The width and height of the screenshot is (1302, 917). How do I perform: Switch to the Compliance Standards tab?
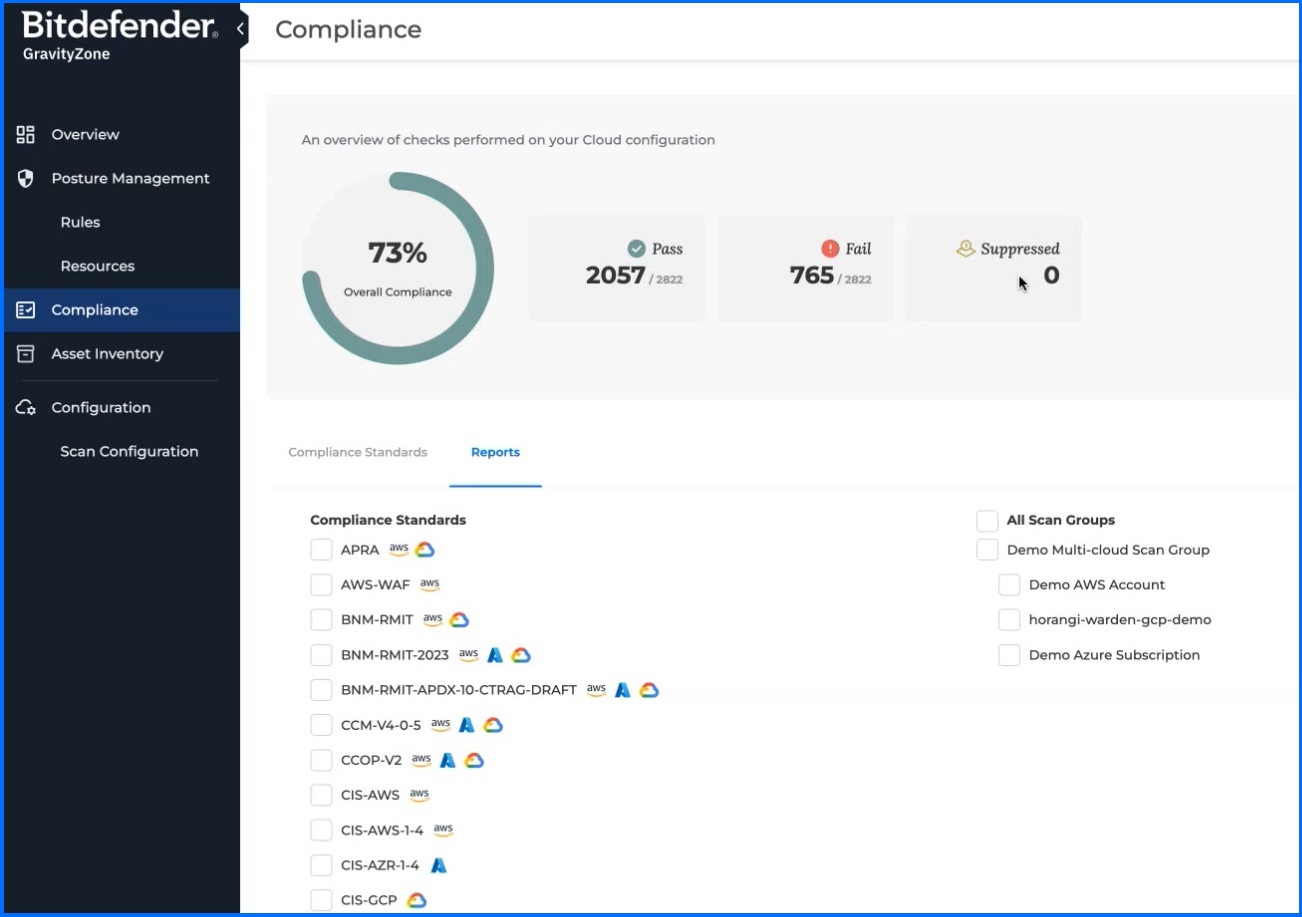[x=358, y=452]
